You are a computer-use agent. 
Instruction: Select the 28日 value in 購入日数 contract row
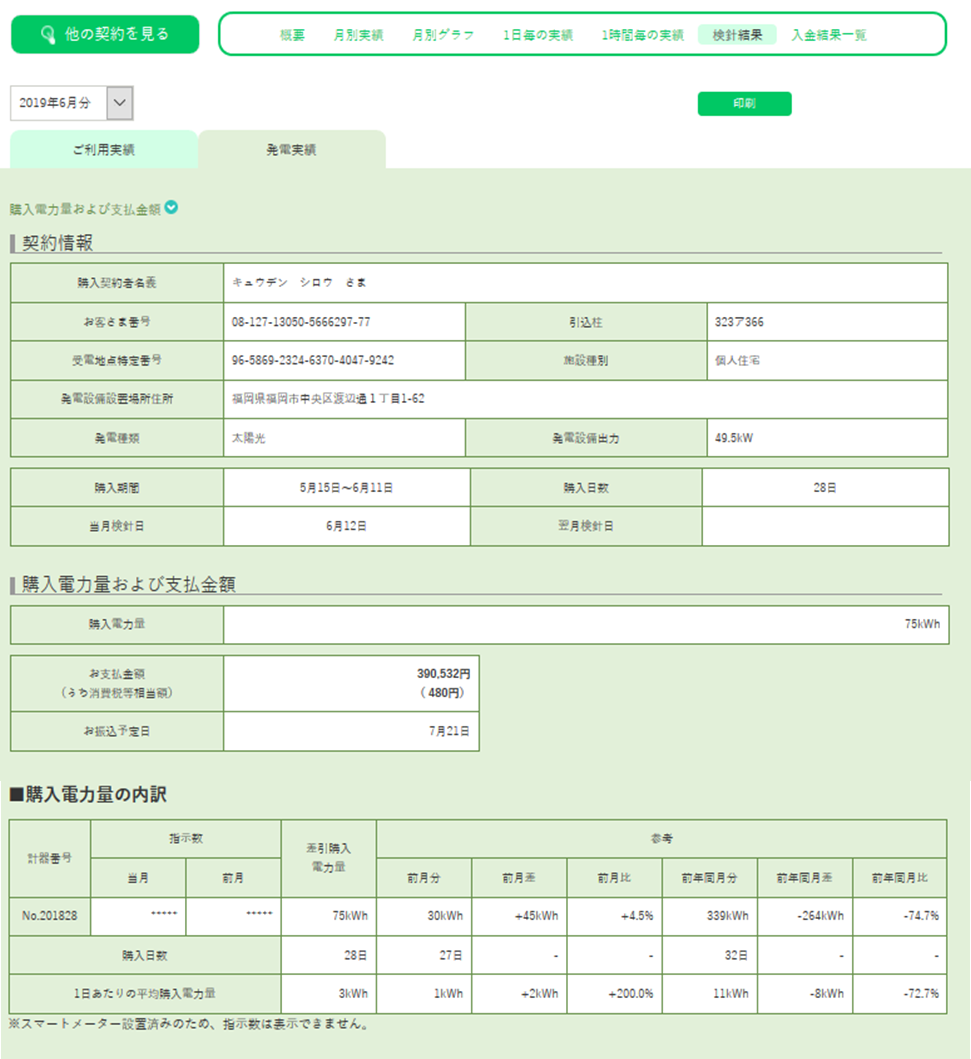(825, 488)
